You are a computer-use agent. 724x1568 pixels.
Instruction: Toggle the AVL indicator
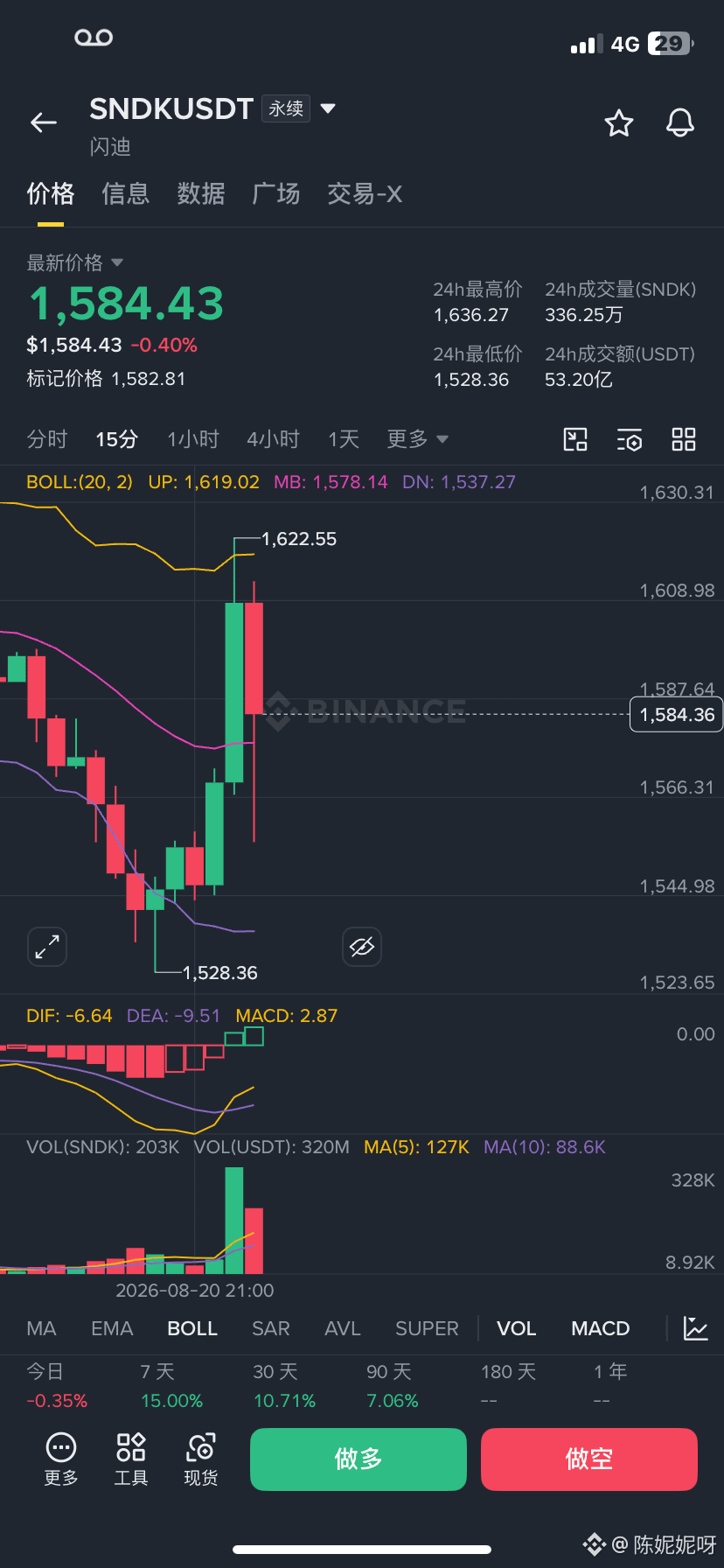click(x=343, y=1328)
